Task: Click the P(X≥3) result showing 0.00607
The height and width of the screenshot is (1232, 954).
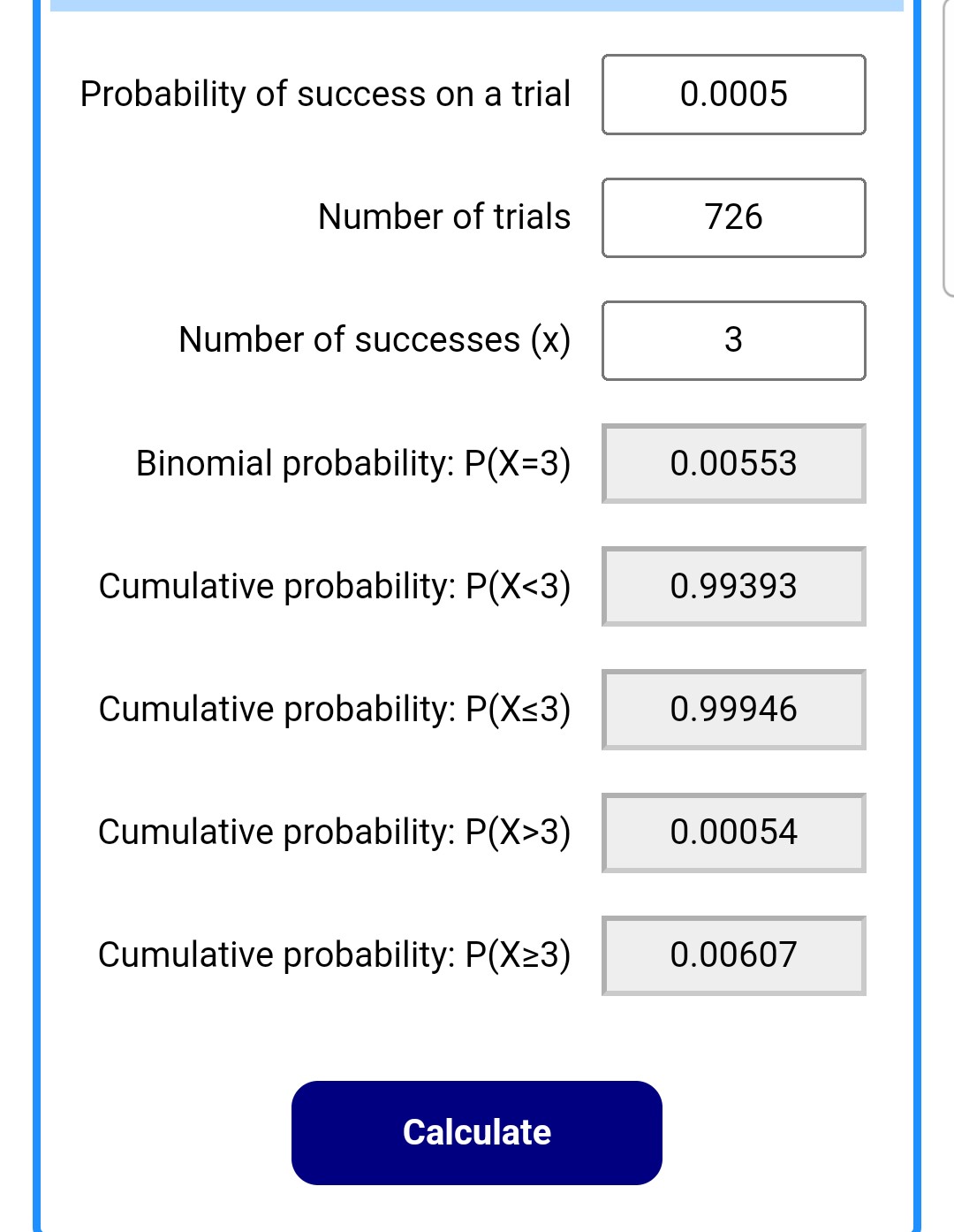Action: [733, 954]
